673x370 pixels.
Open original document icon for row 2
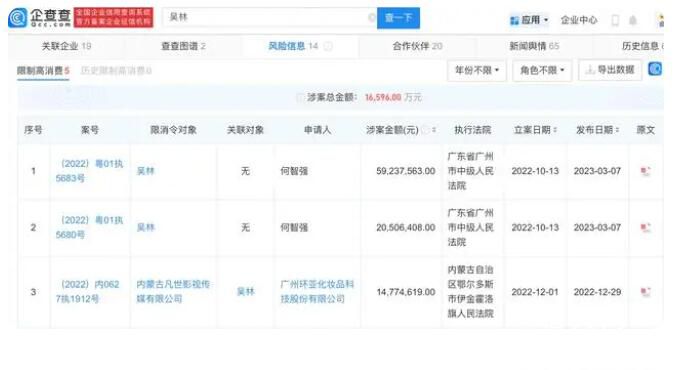[x=646, y=228]
